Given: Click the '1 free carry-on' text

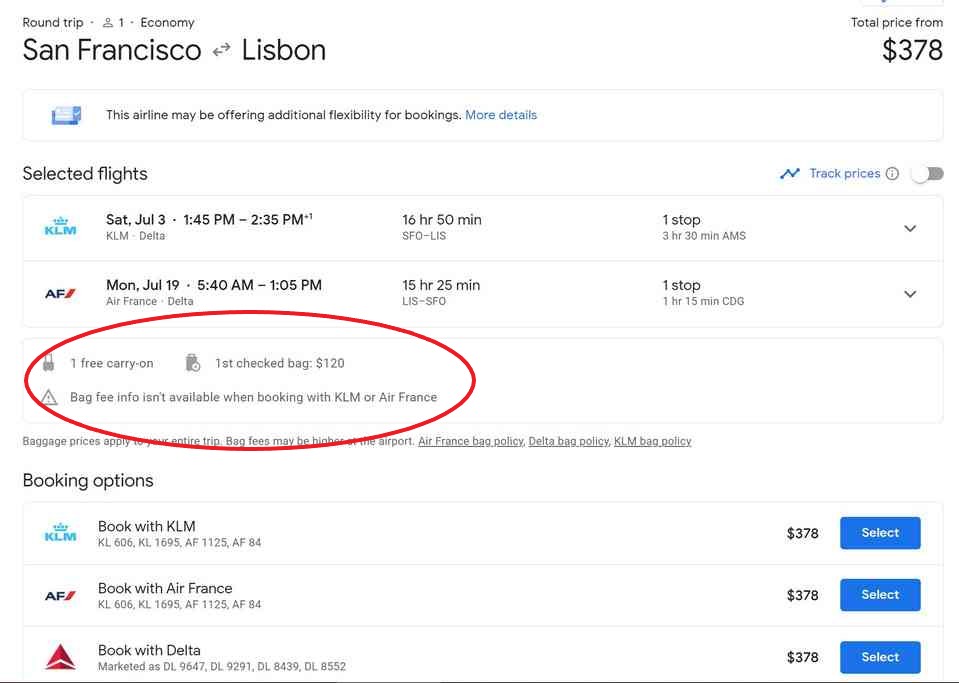Looking at the screenshot, I should 112,363.
